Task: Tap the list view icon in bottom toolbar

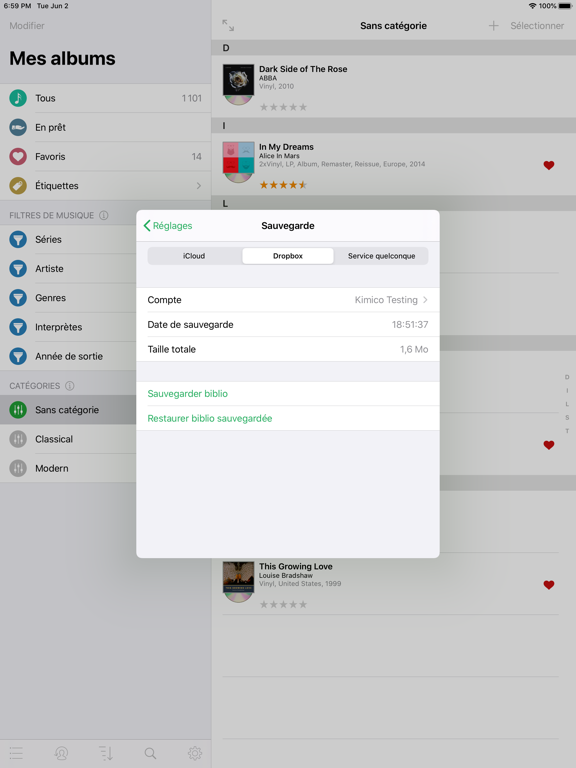Action: 16,753
